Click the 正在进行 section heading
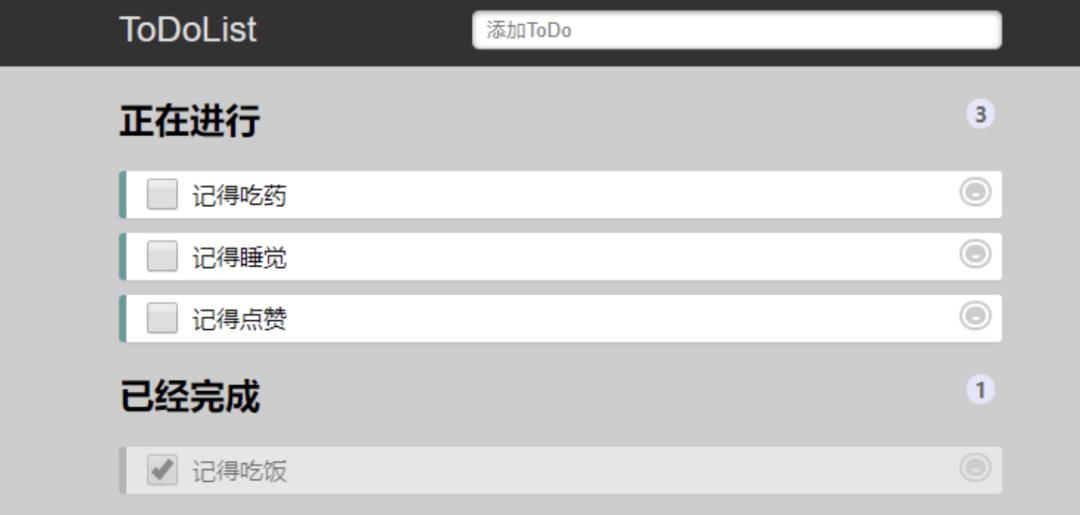Screen dimensions: 1080x515 pos(190,121)
